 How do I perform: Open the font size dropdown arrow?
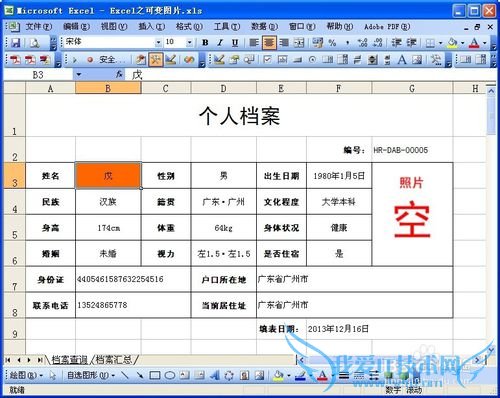(189, 42)
